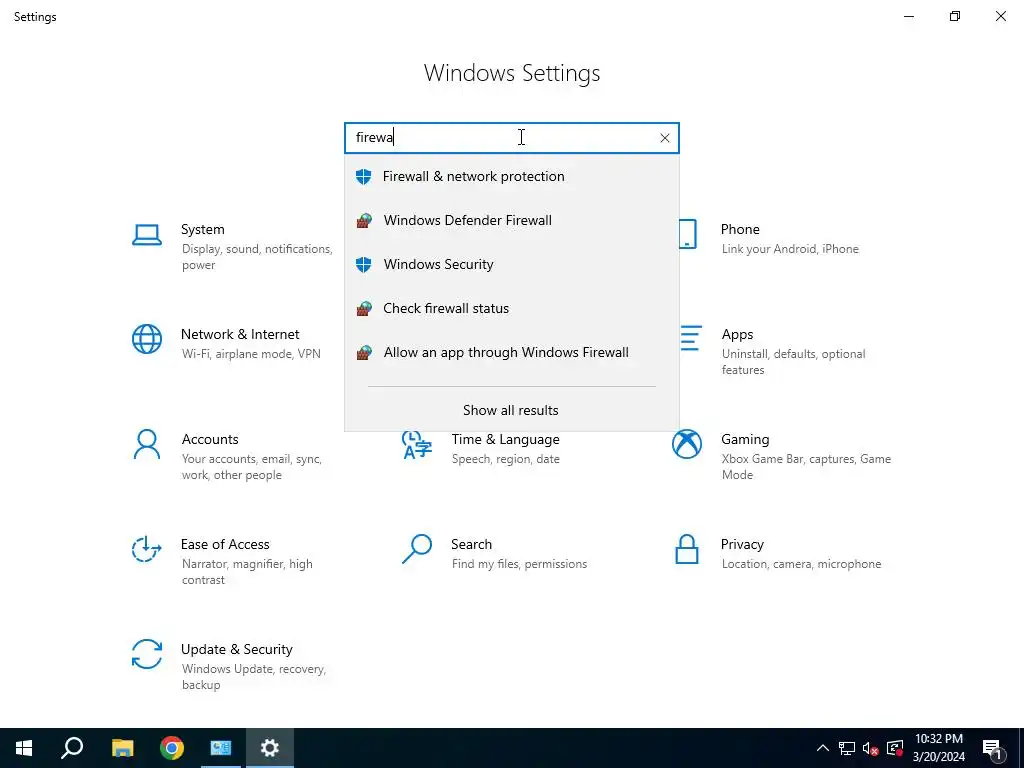The image size is (1024, 768).
Task: Open Windows Security search result
Action: point(511,264)
